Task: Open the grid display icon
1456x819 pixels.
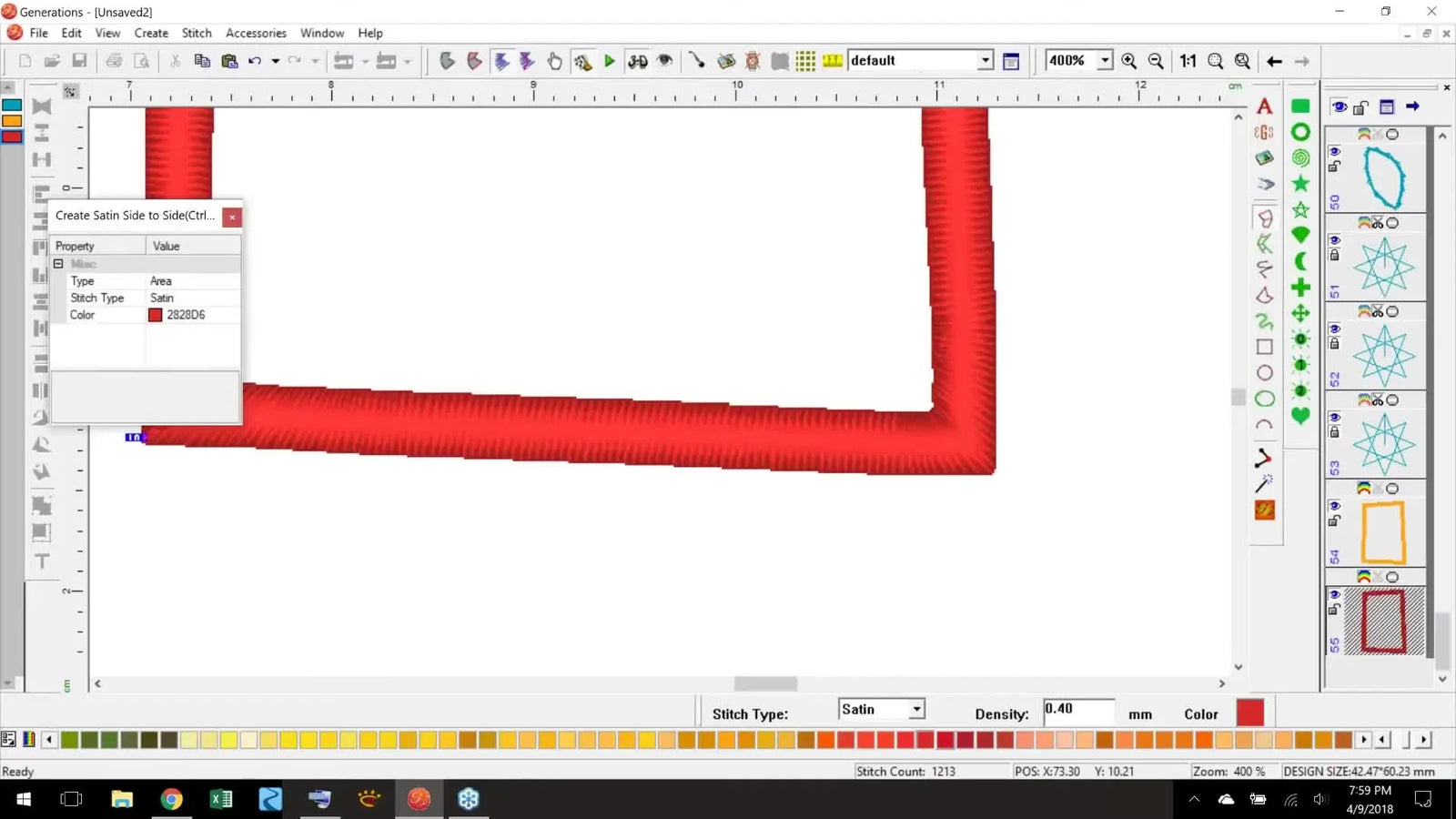Action: pyautogui.click(x=805, y=61)
